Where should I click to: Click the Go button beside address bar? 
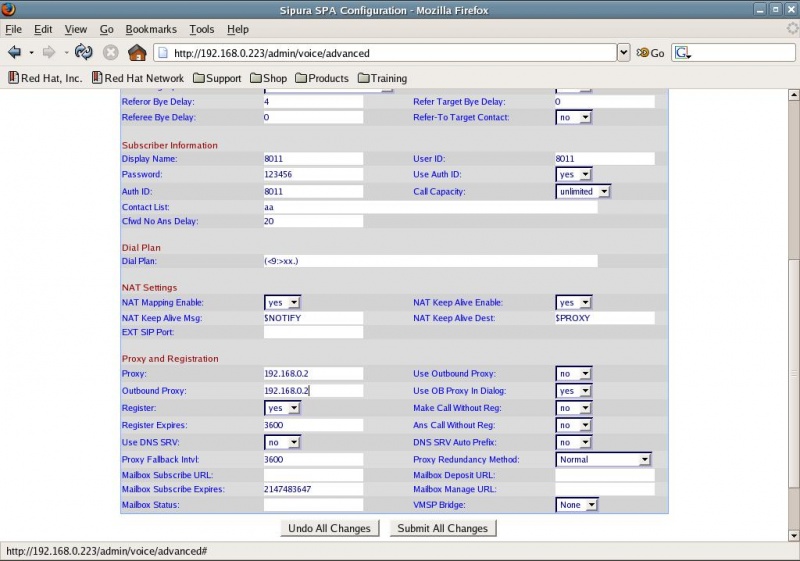[650, 53]
